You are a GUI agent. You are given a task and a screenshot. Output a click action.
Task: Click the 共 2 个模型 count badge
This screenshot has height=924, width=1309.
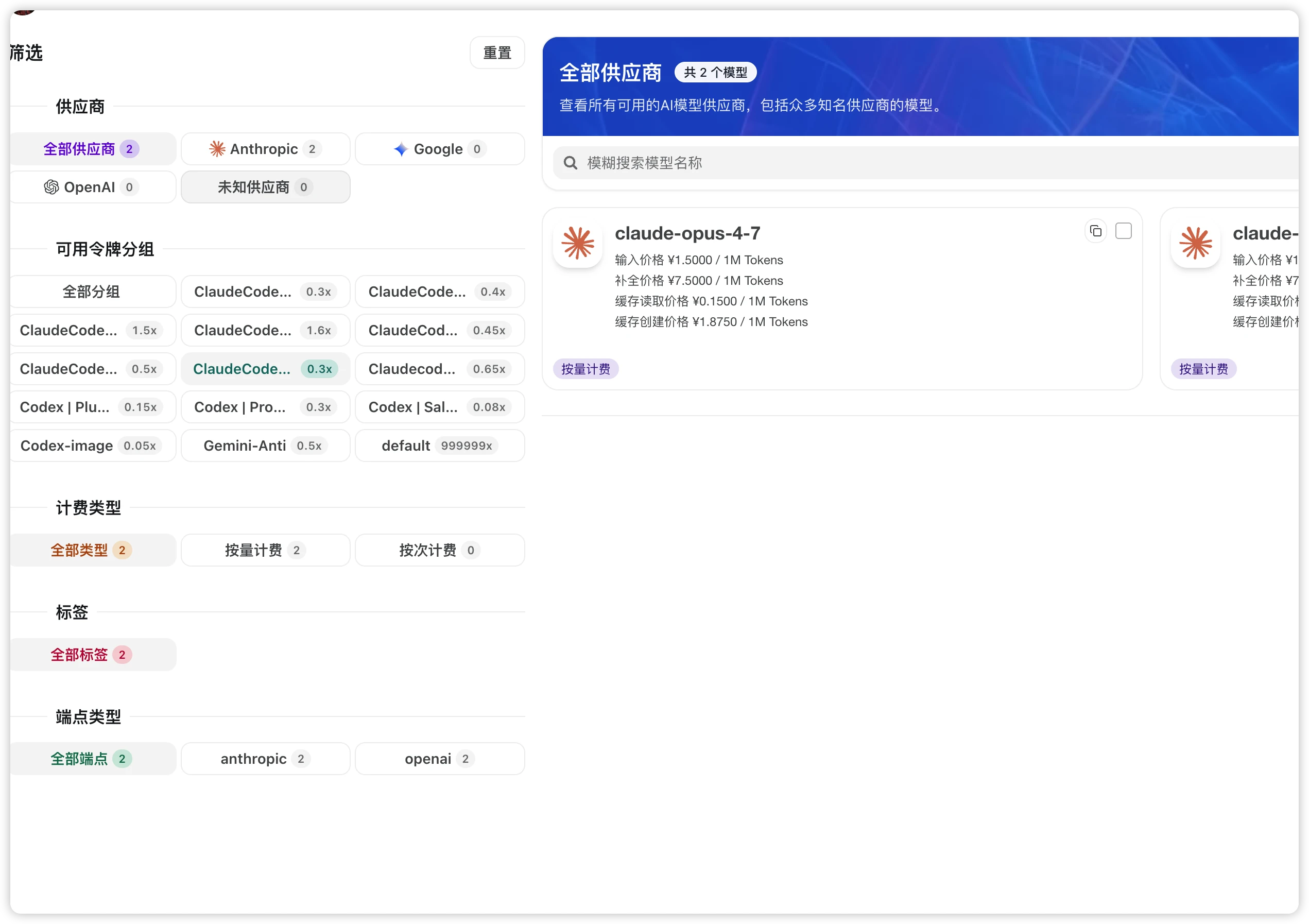715,73
